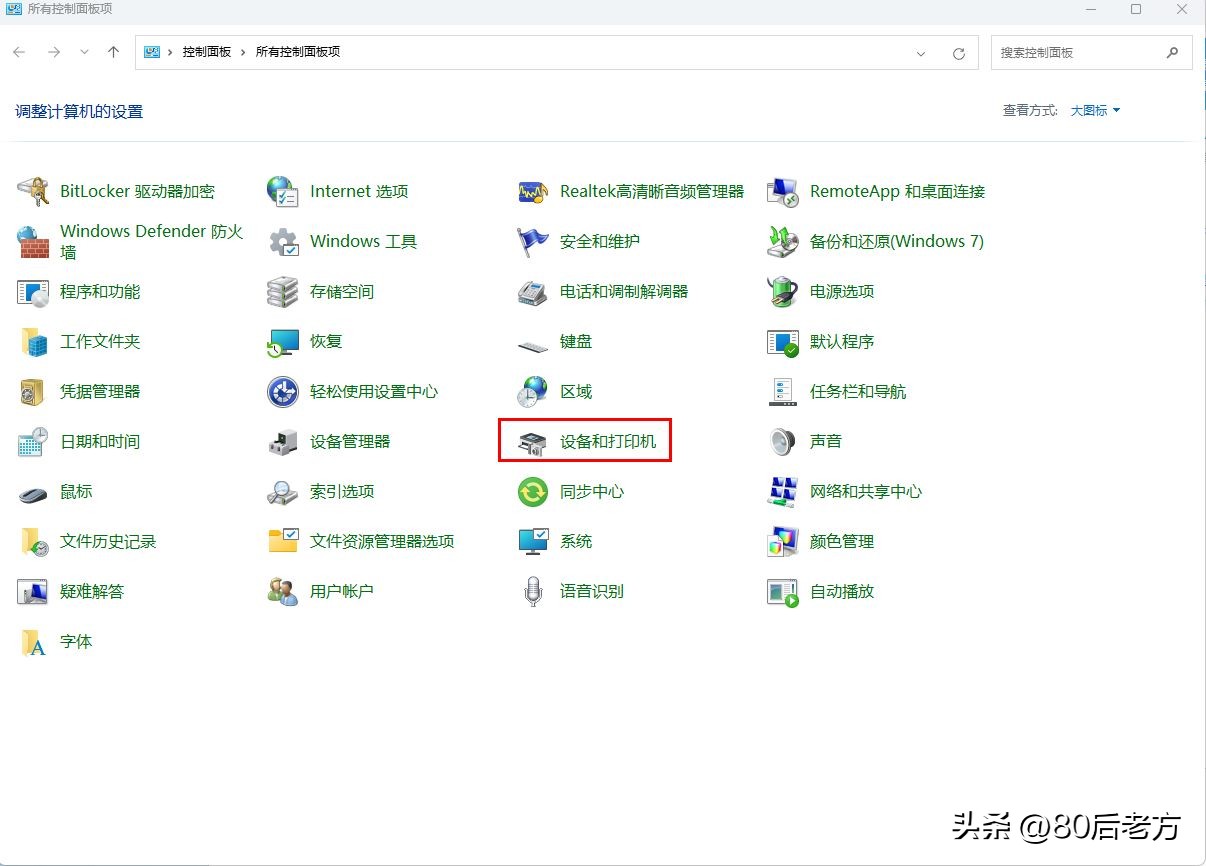Expand the chevron after 控制面板 in breadcrumb
Viewport: 1206px width, 866px height.
pyautogui.click(x=242, y=52)
